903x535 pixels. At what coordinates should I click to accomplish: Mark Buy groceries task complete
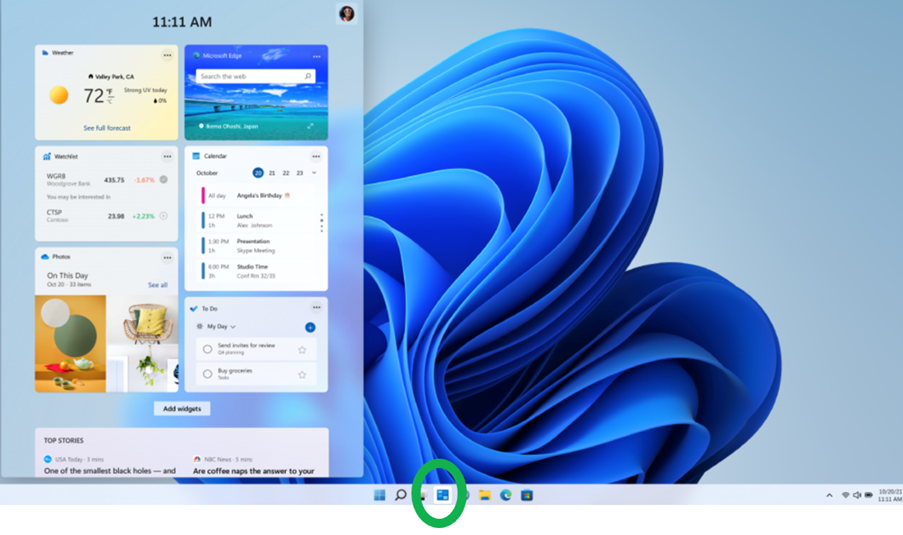[x=207, y=374]
